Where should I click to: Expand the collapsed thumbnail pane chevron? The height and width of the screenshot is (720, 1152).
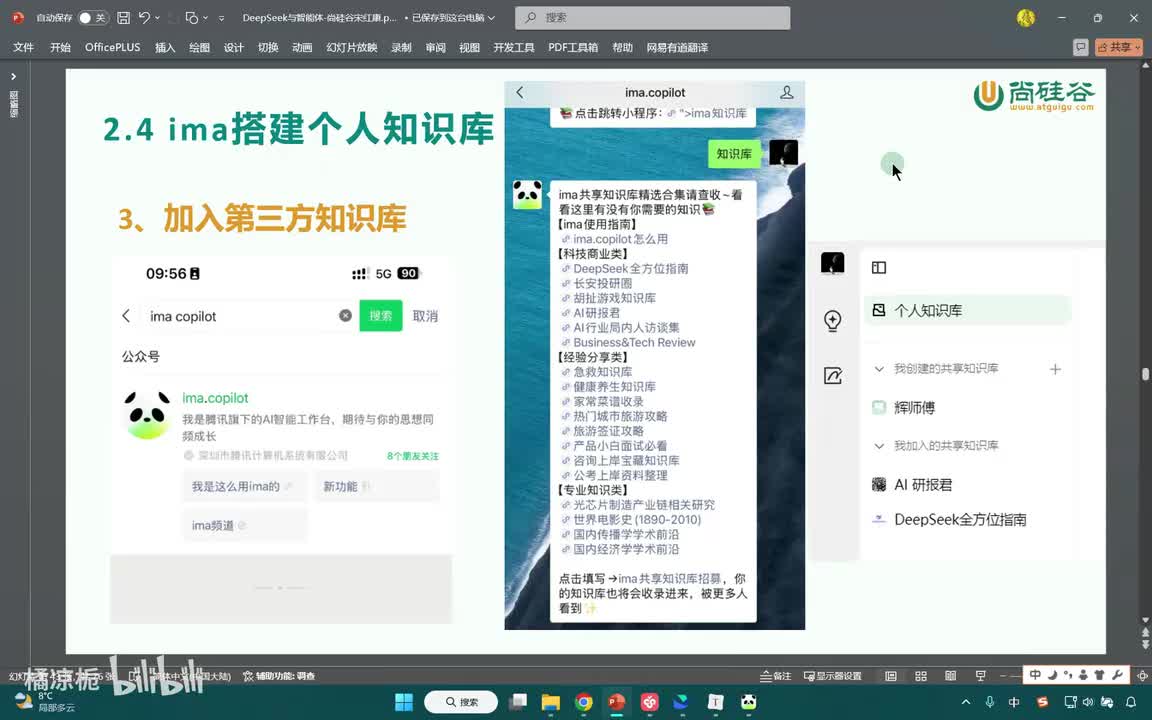13,76
